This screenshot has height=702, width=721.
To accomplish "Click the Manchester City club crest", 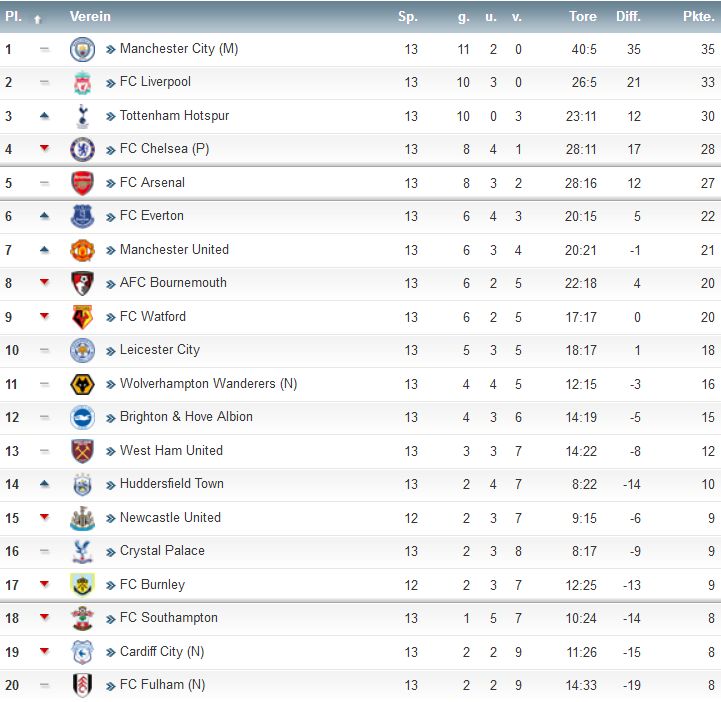I will (82, 50).
